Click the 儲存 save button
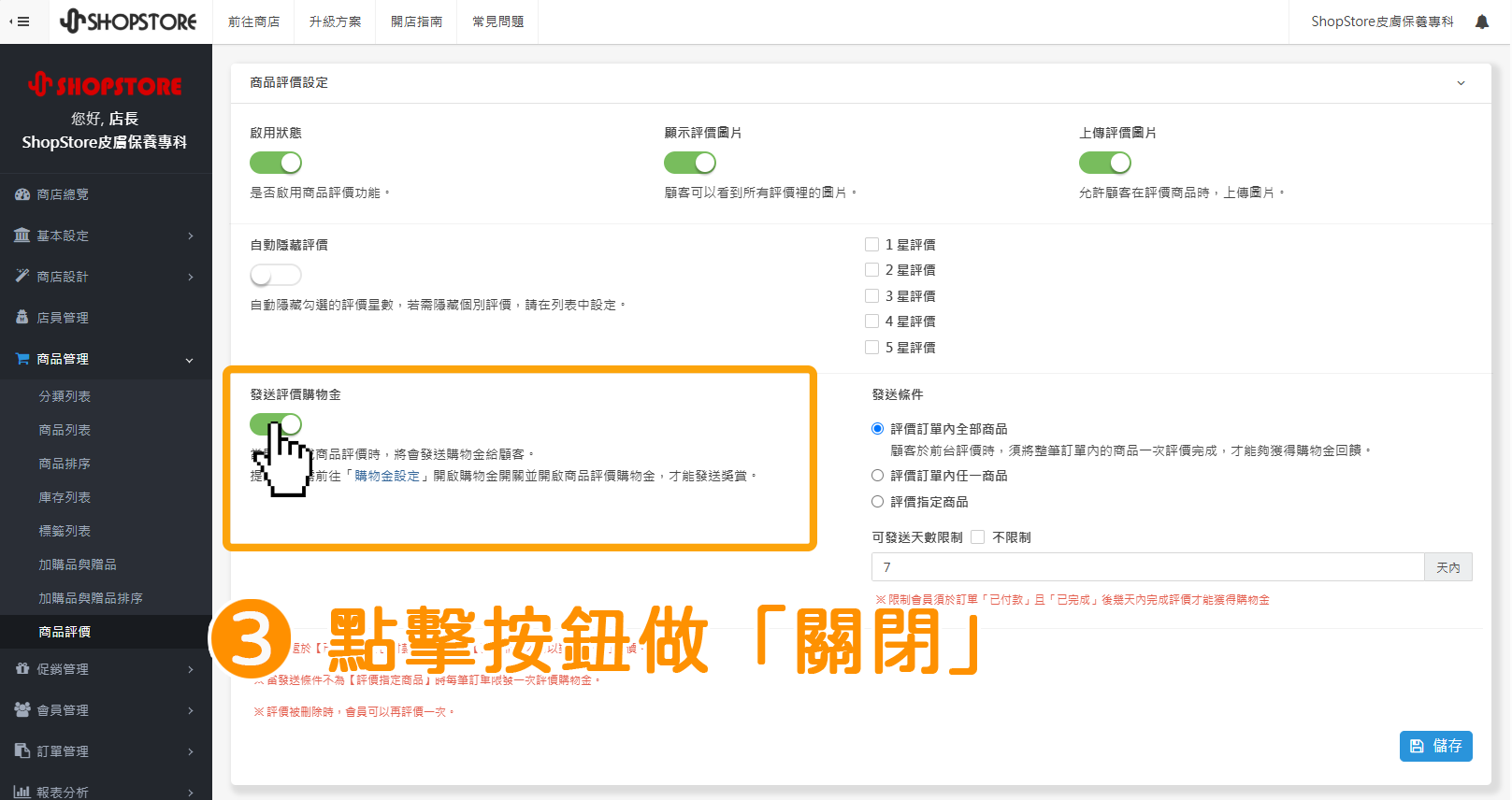Screen dimensions: 1512x800 pos(1435,746)
